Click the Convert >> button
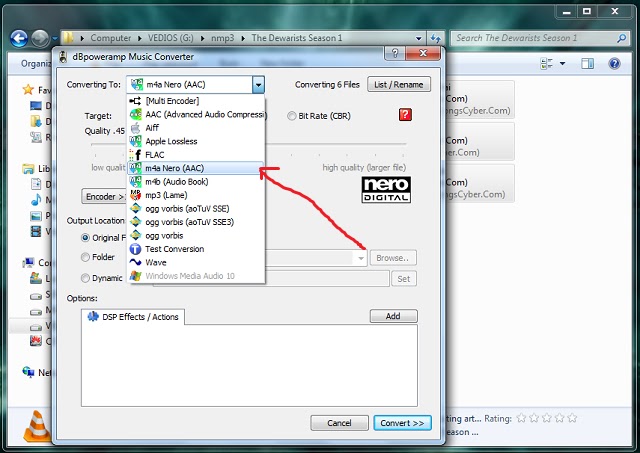Viewport: 640px width, 453px height. point(402,423)
